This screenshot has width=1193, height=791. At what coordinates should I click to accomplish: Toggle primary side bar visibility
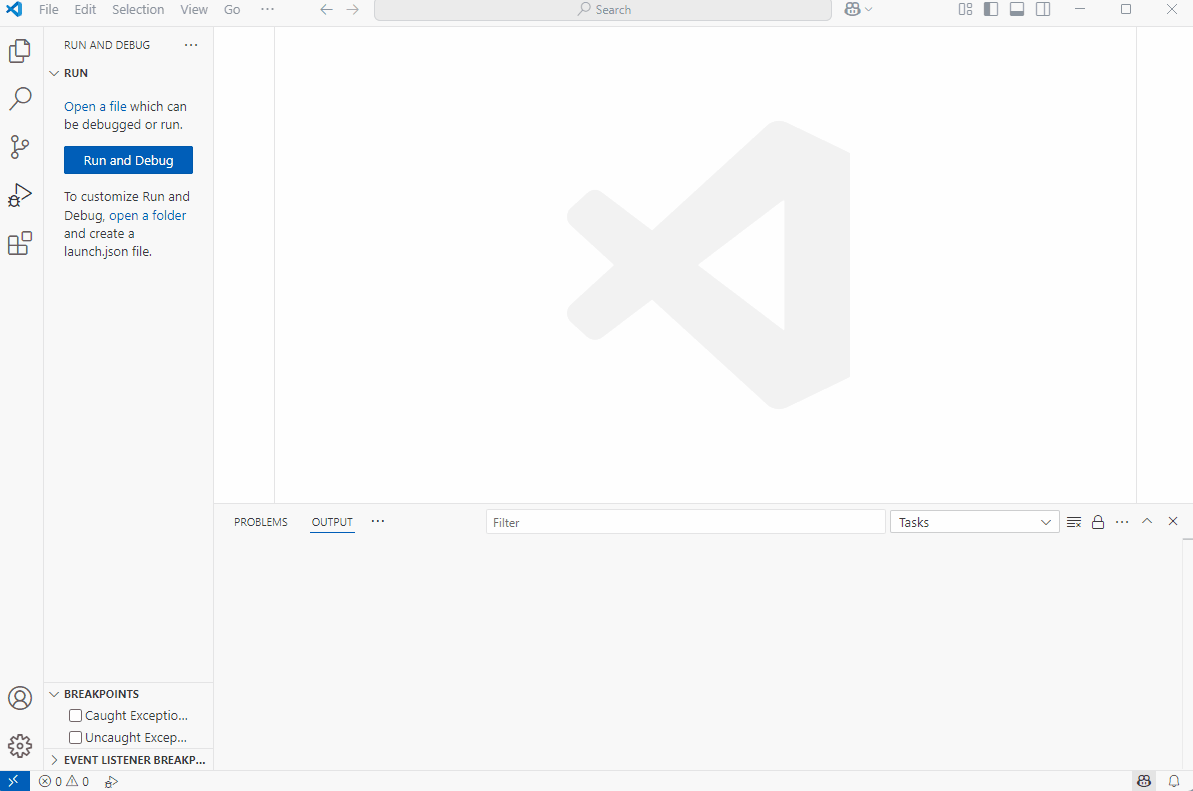[x=991, y=9]
